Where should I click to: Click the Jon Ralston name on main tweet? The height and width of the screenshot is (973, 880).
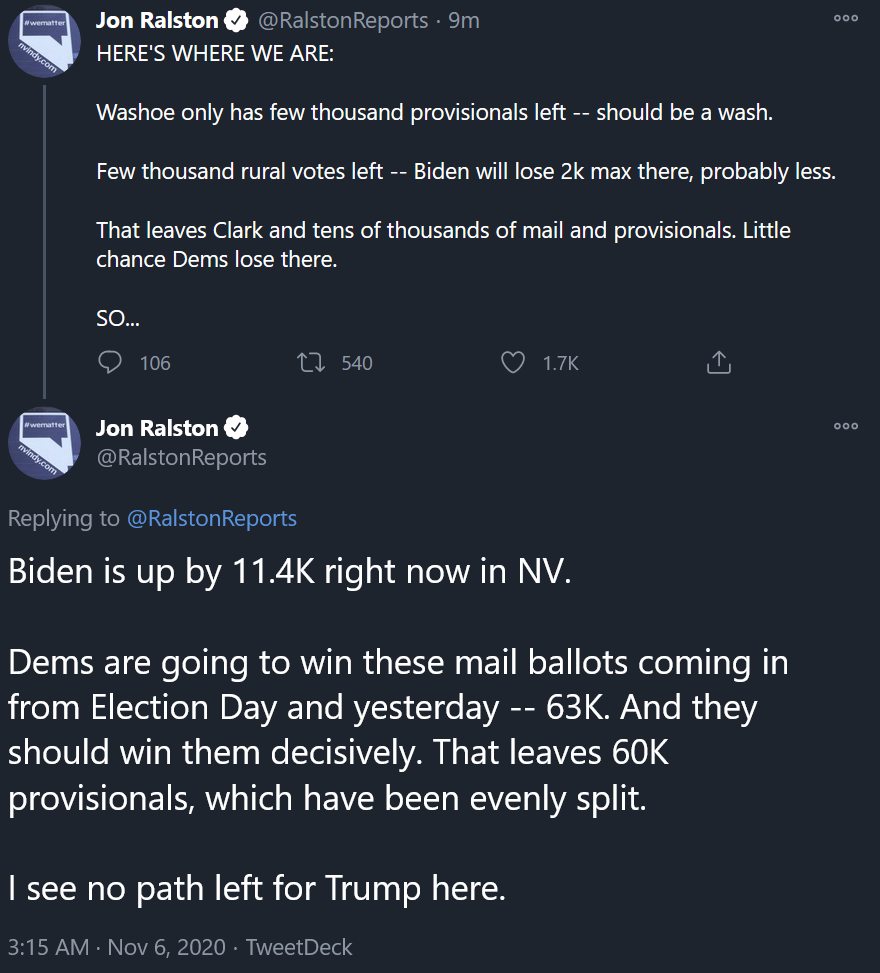click(x=156, y=428)
